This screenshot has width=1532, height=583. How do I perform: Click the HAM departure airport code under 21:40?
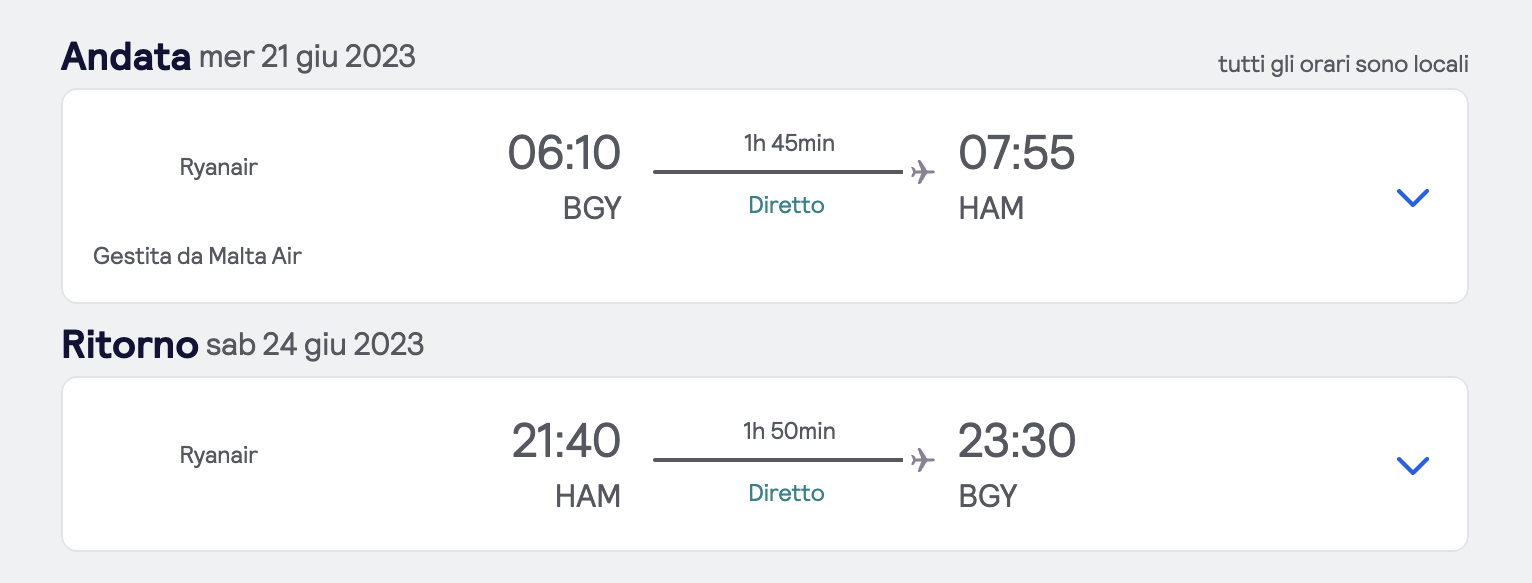(x=588, y=496)
